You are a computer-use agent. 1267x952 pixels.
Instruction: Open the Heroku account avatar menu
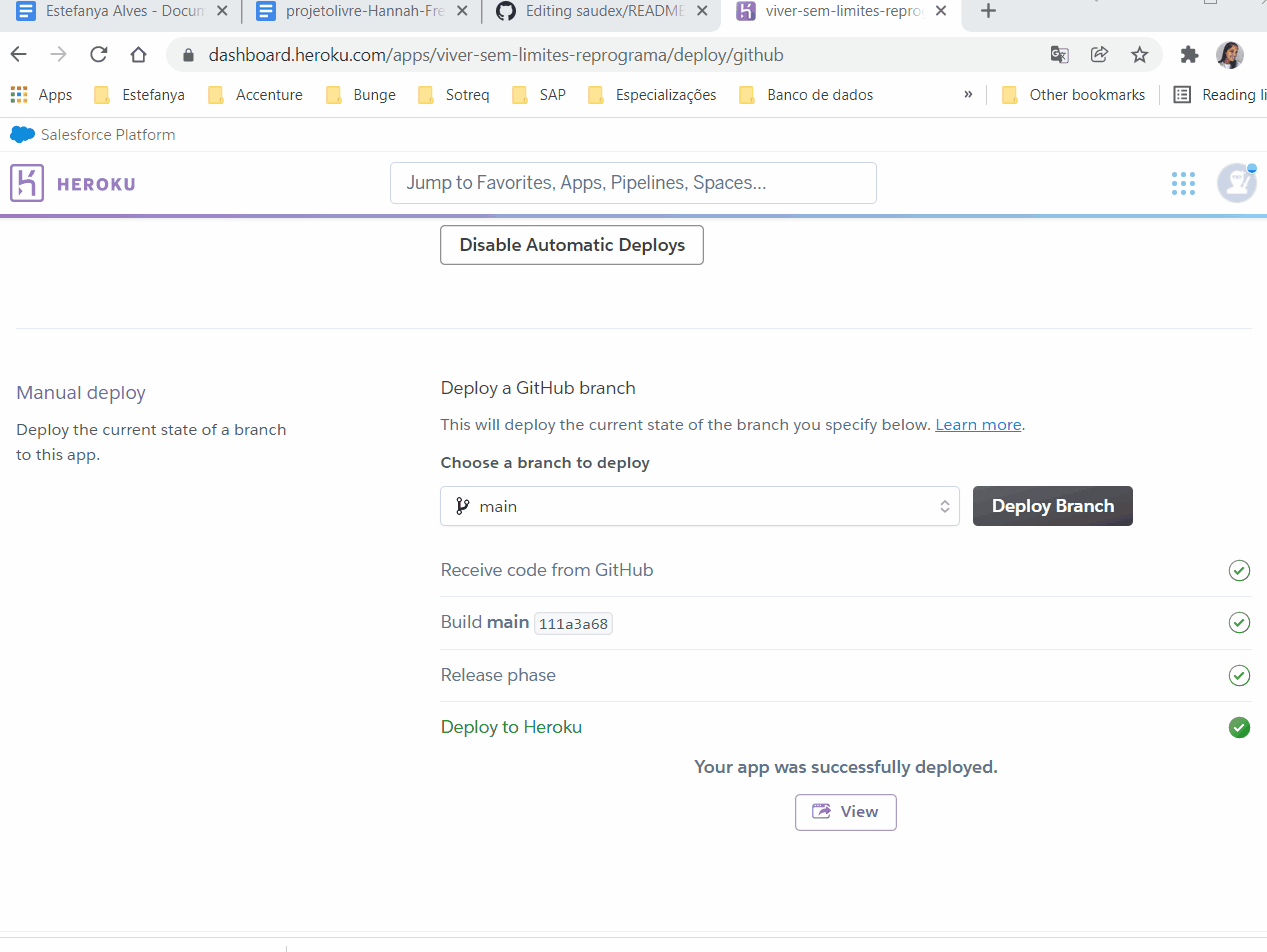point(1237,183)
